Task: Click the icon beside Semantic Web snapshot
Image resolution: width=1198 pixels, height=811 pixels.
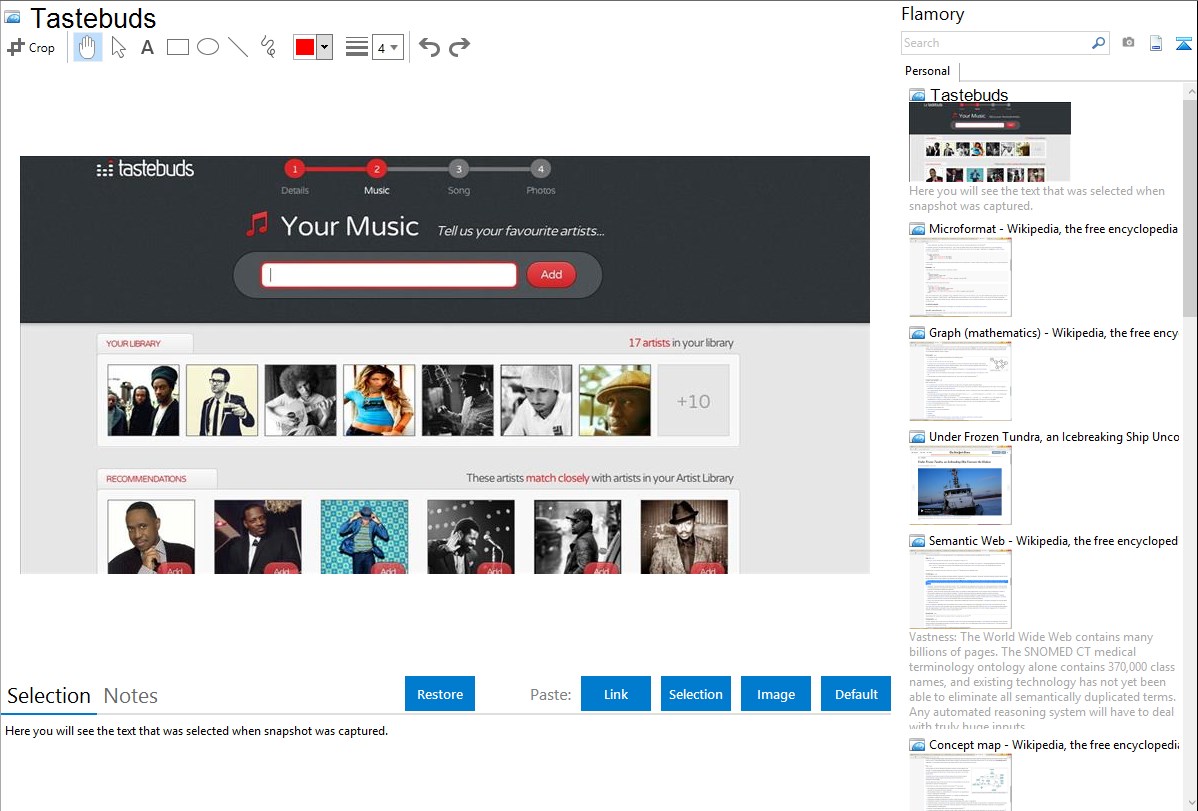Action: (917, 541)
